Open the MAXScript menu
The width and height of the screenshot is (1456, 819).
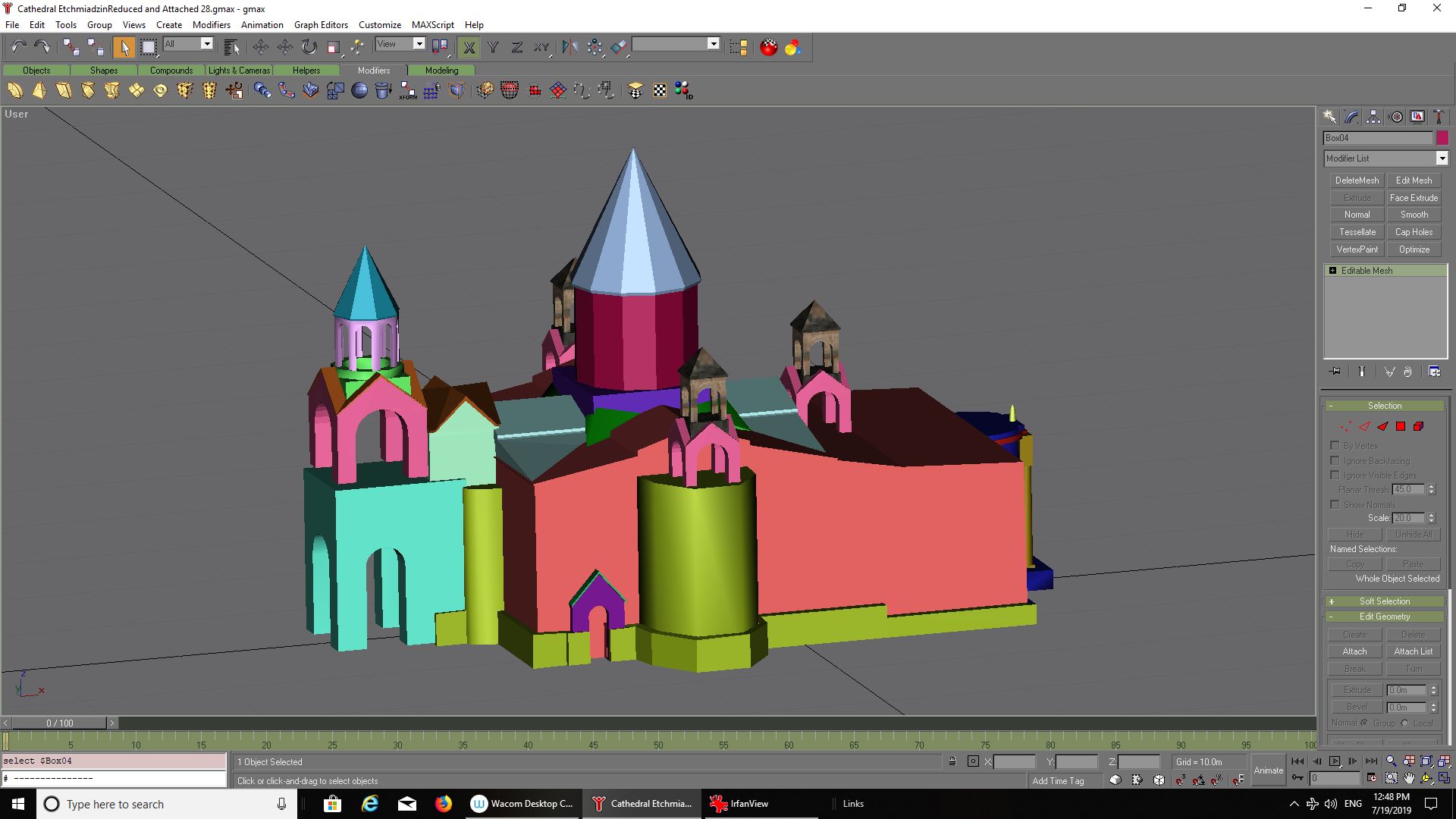[x=432, y=24]
